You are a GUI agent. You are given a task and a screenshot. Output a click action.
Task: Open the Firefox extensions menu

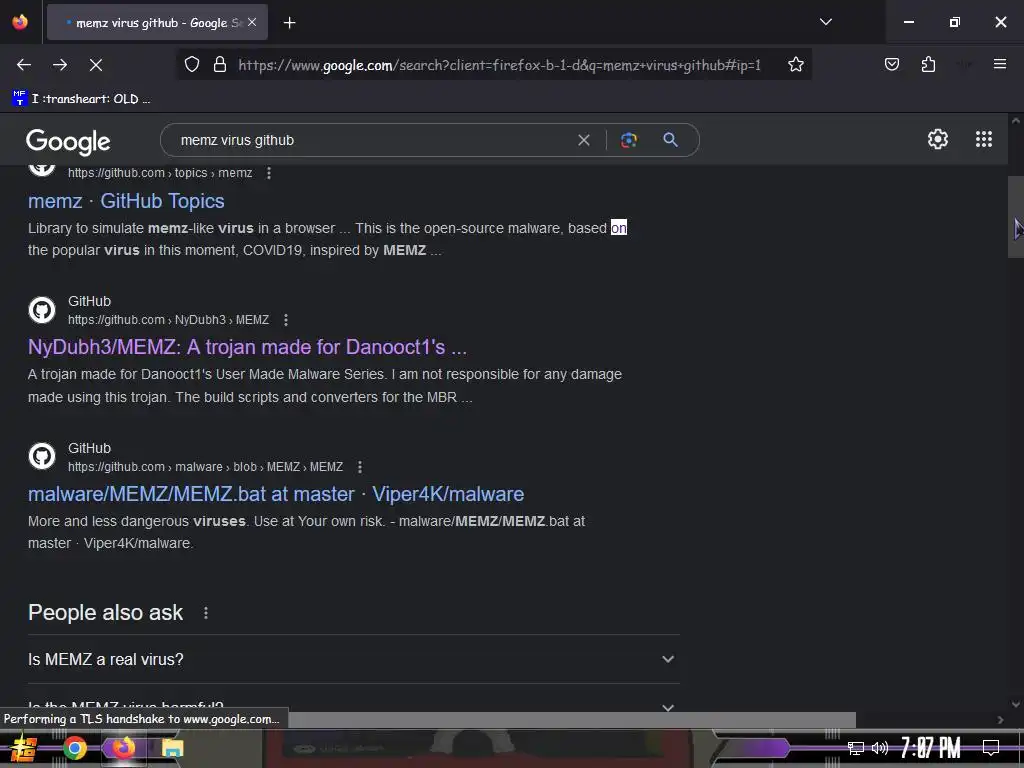(928, 65)
